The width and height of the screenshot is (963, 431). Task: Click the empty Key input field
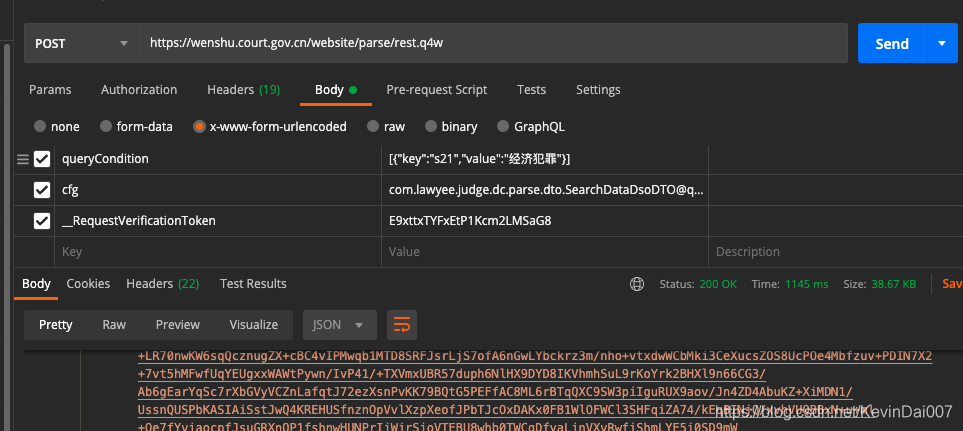click(x=218, y=252)
